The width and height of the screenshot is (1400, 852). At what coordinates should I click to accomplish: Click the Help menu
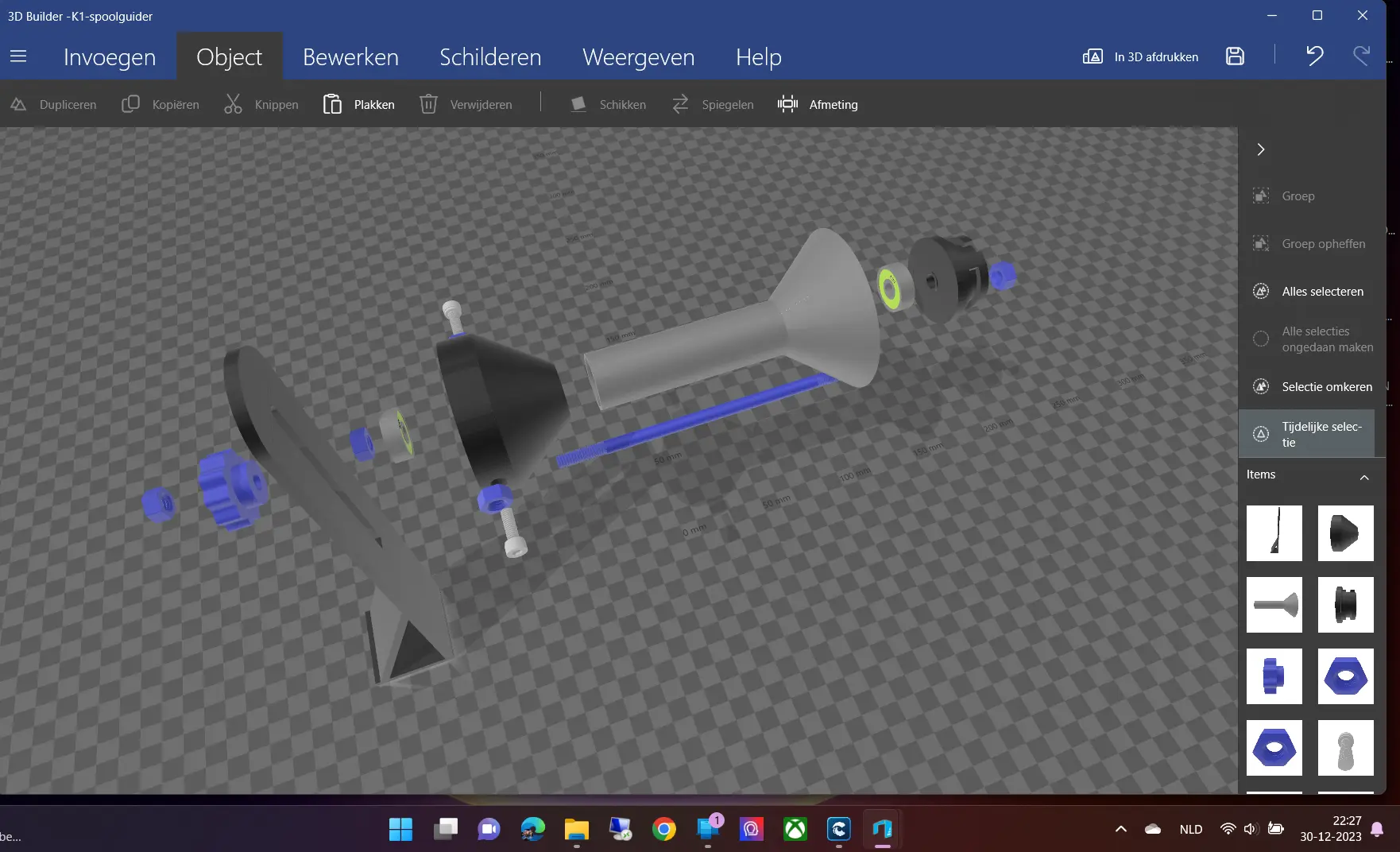[758, 57]
